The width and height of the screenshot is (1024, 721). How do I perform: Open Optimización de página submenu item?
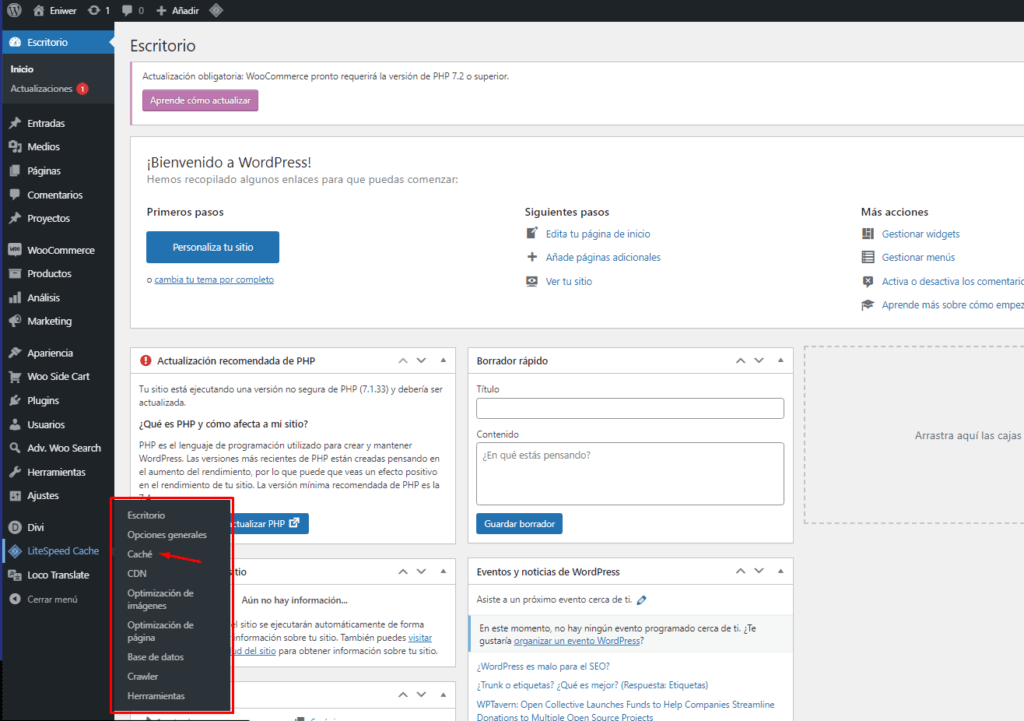pos(161,632)
